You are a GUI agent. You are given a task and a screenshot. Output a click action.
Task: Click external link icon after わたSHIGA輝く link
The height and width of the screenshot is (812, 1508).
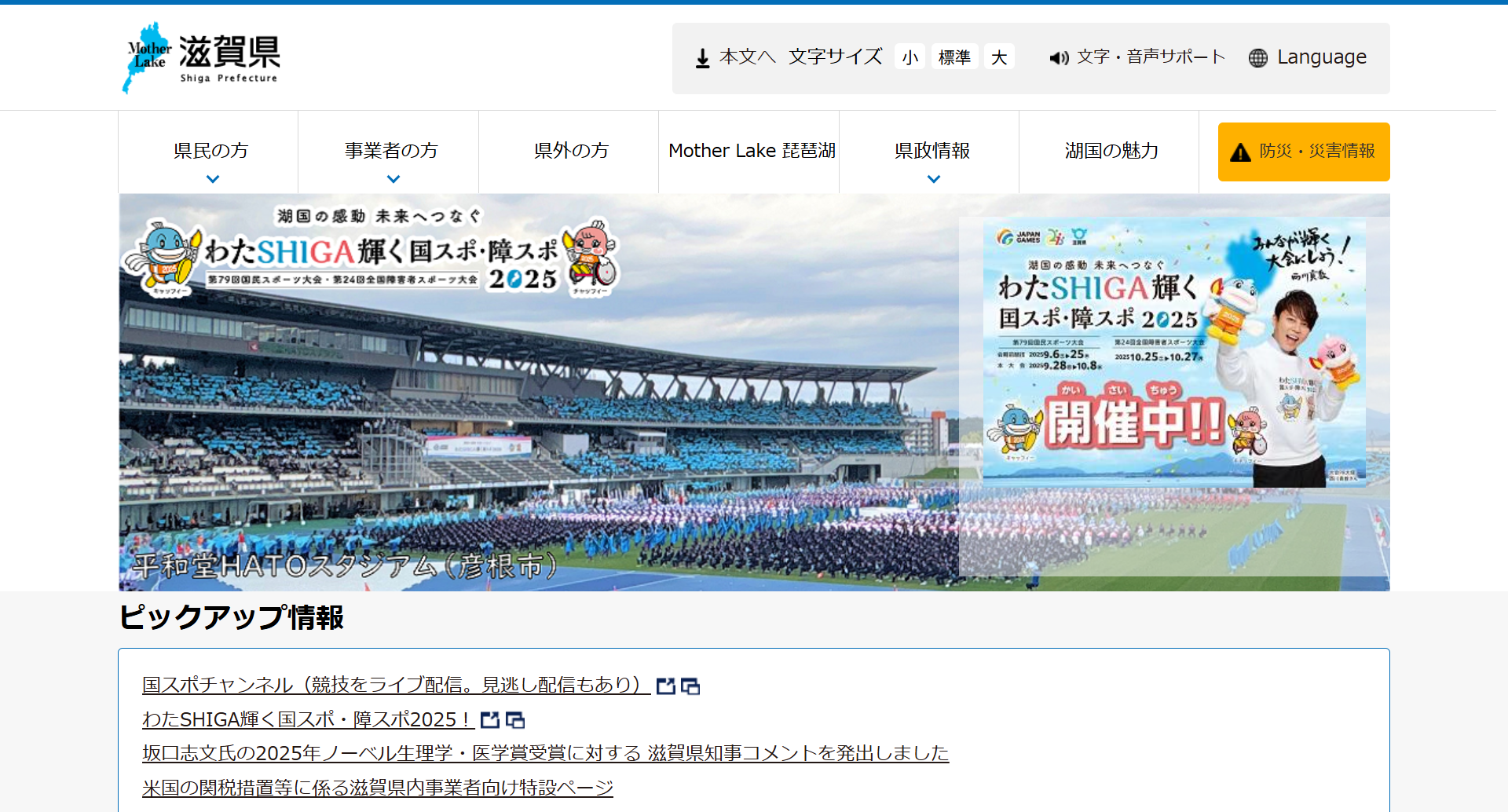[489, 720]
